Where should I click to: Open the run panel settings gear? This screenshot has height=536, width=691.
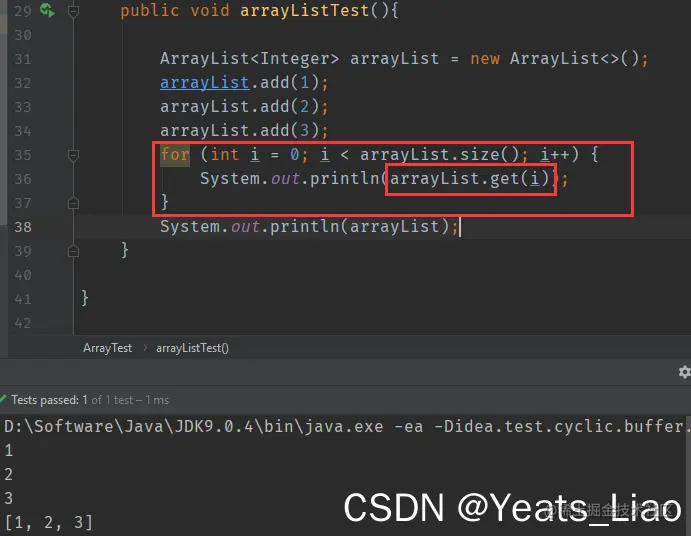pos(684,372)
